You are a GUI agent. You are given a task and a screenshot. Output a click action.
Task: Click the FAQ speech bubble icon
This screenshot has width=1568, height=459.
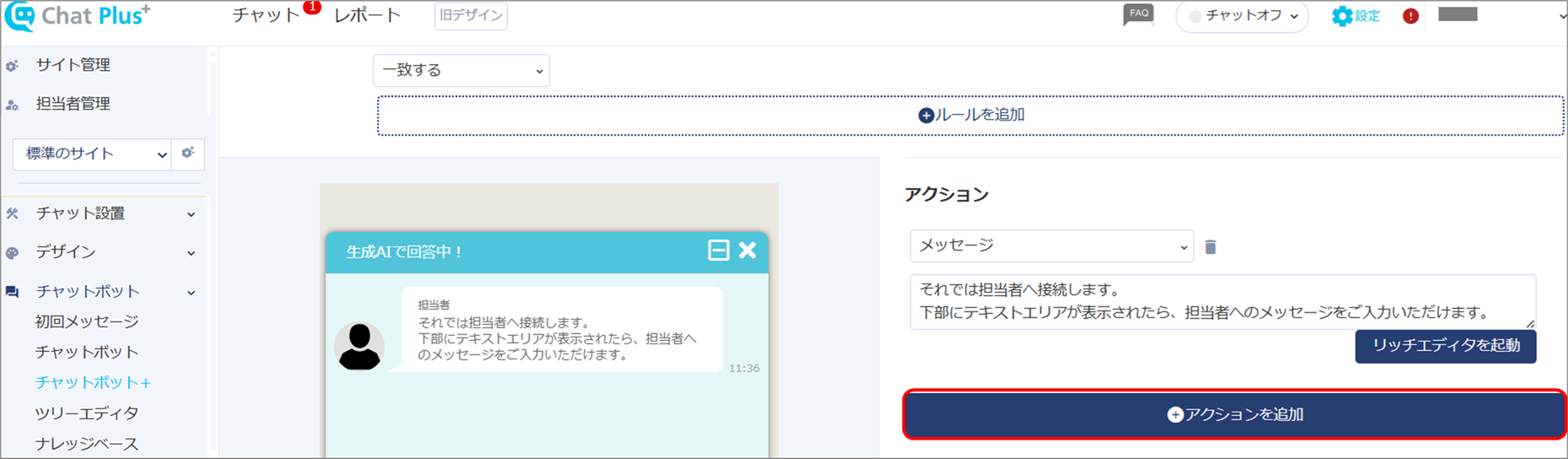[1138, 15]
